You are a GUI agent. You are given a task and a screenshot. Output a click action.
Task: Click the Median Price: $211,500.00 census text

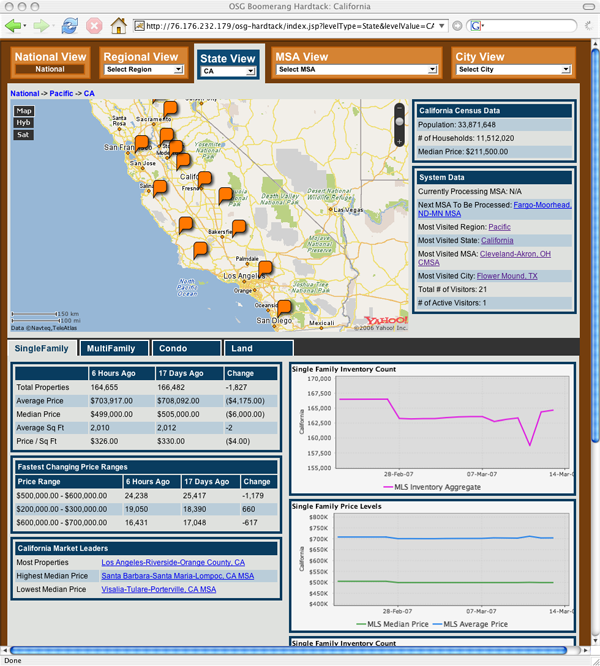[463, 152]
